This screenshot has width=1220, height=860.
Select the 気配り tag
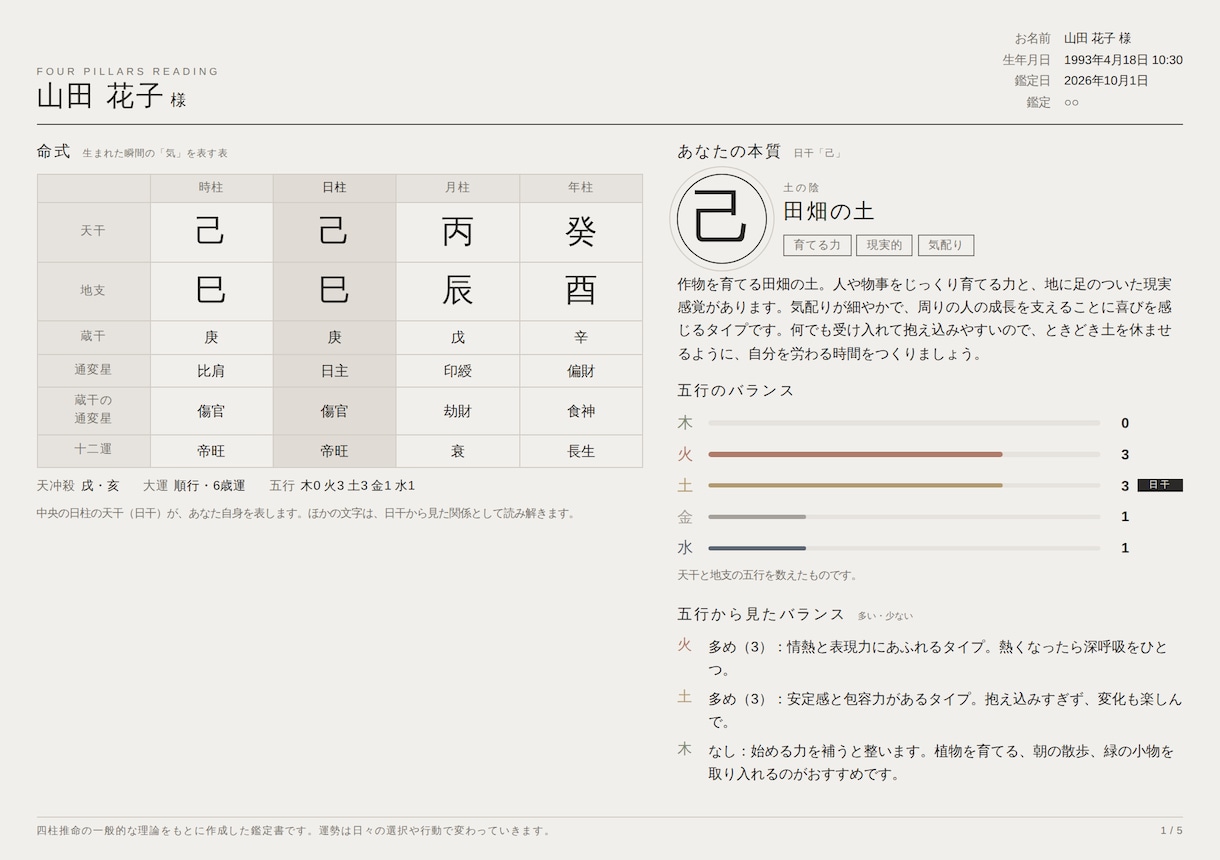(946, 245)
